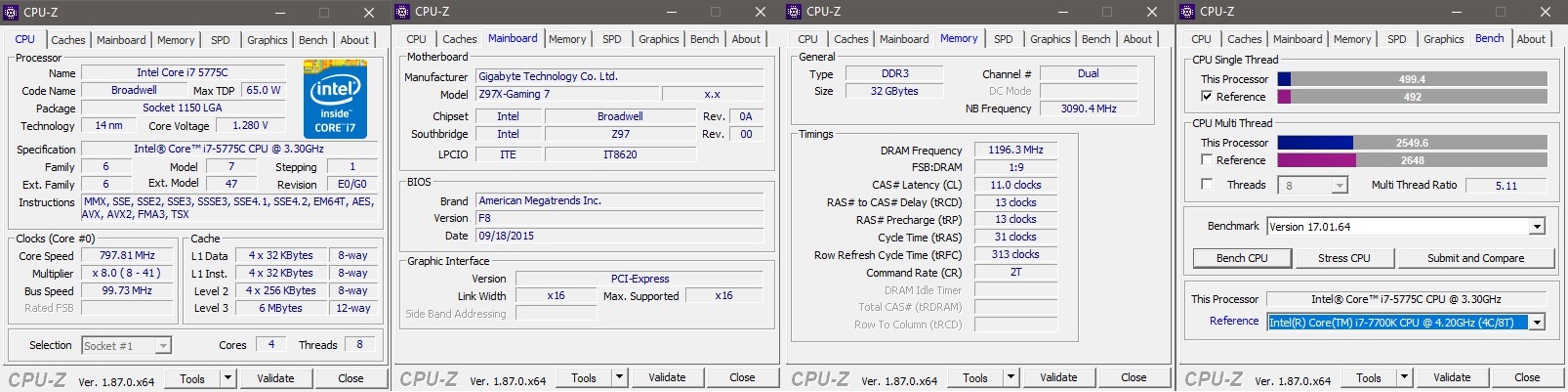Click the Level 3 cache value 6 MBytes
Image resolution: width=1568 pixels, height=392 pixels.
tap(280, 308)
